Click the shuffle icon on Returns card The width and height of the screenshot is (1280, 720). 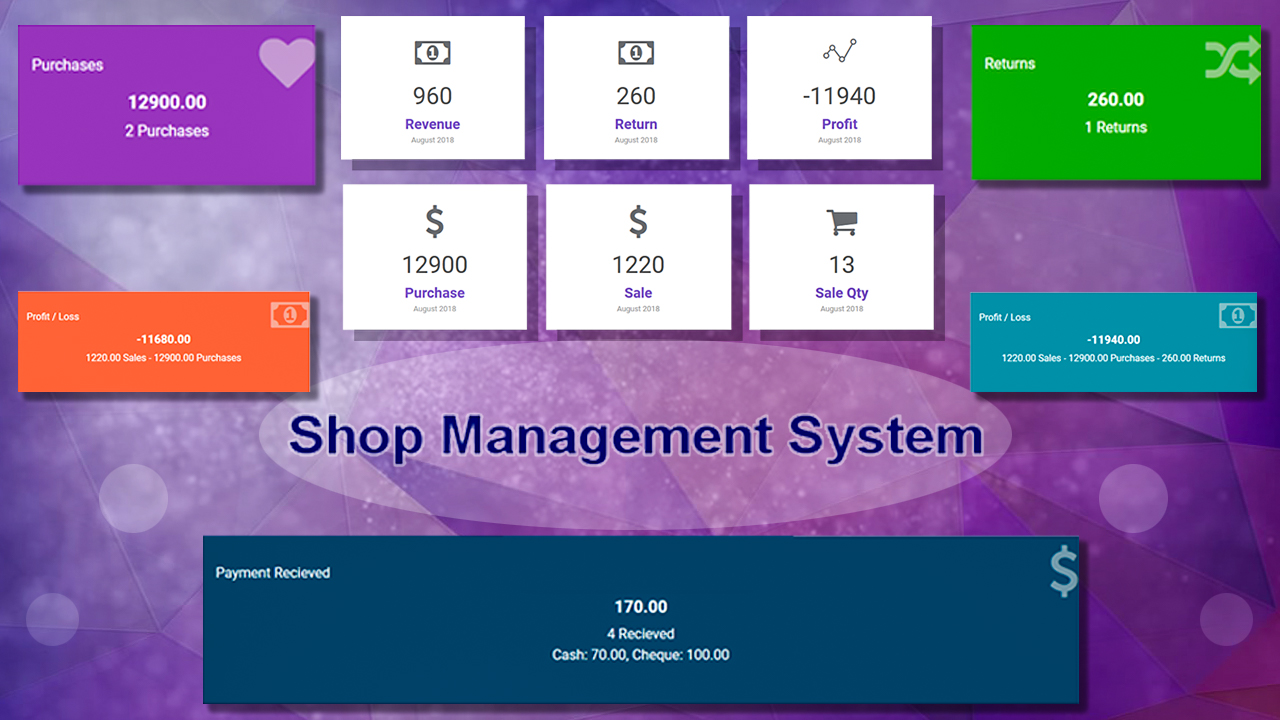(1232, 62)
